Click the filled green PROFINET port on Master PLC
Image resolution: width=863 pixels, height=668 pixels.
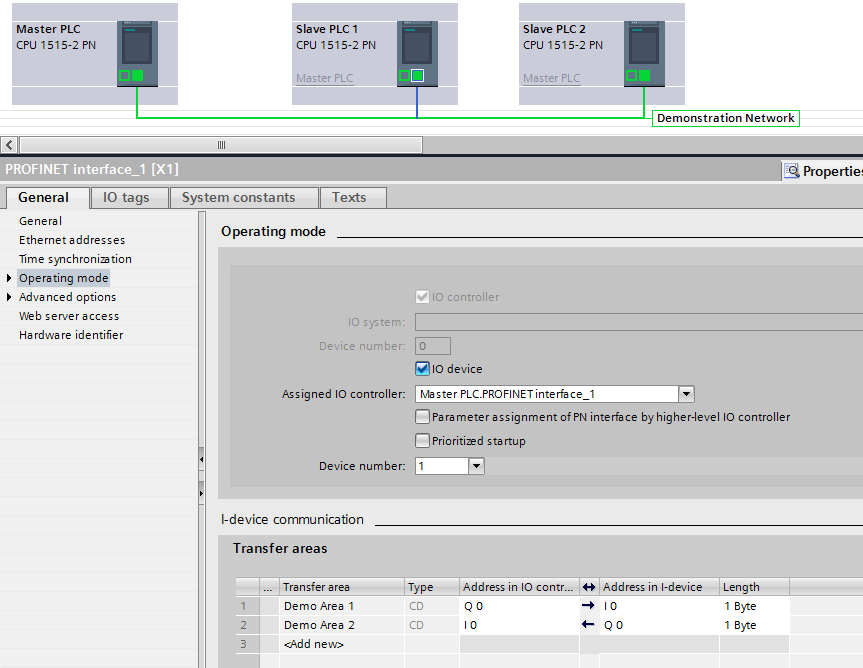pyautogui.click(x=138, y=75)
